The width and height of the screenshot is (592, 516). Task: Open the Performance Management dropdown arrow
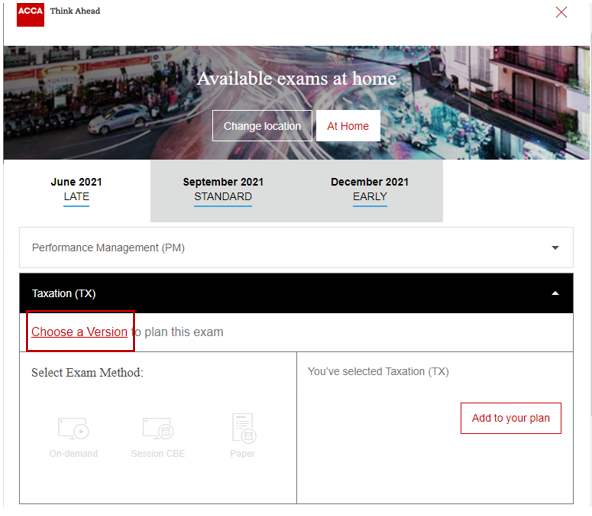point(555,248)
